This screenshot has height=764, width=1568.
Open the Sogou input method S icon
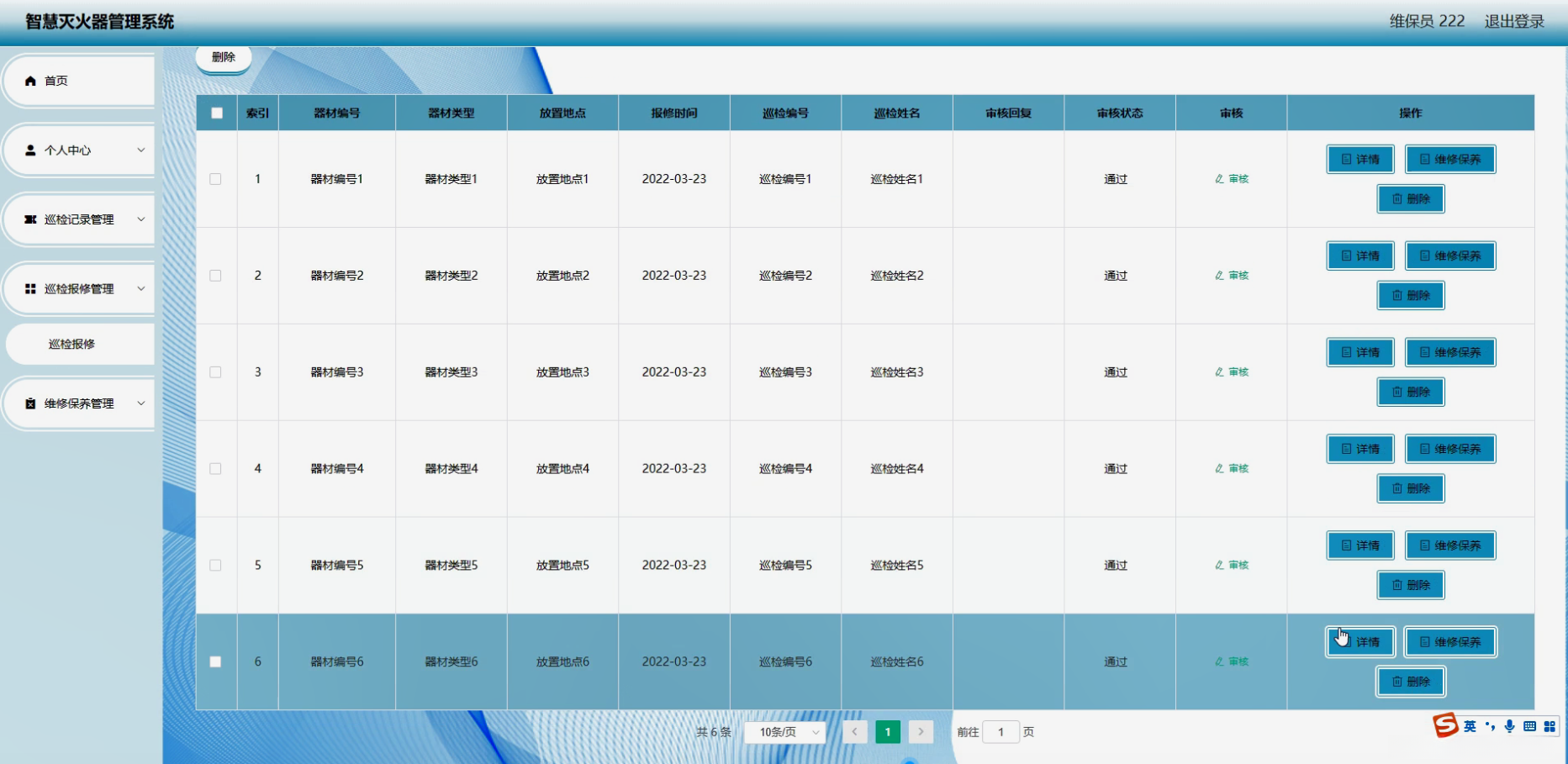coord(1445,725)
